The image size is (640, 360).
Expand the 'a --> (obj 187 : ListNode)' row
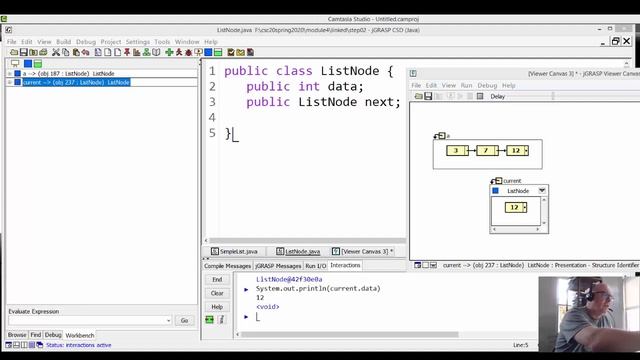coord(9,73)
